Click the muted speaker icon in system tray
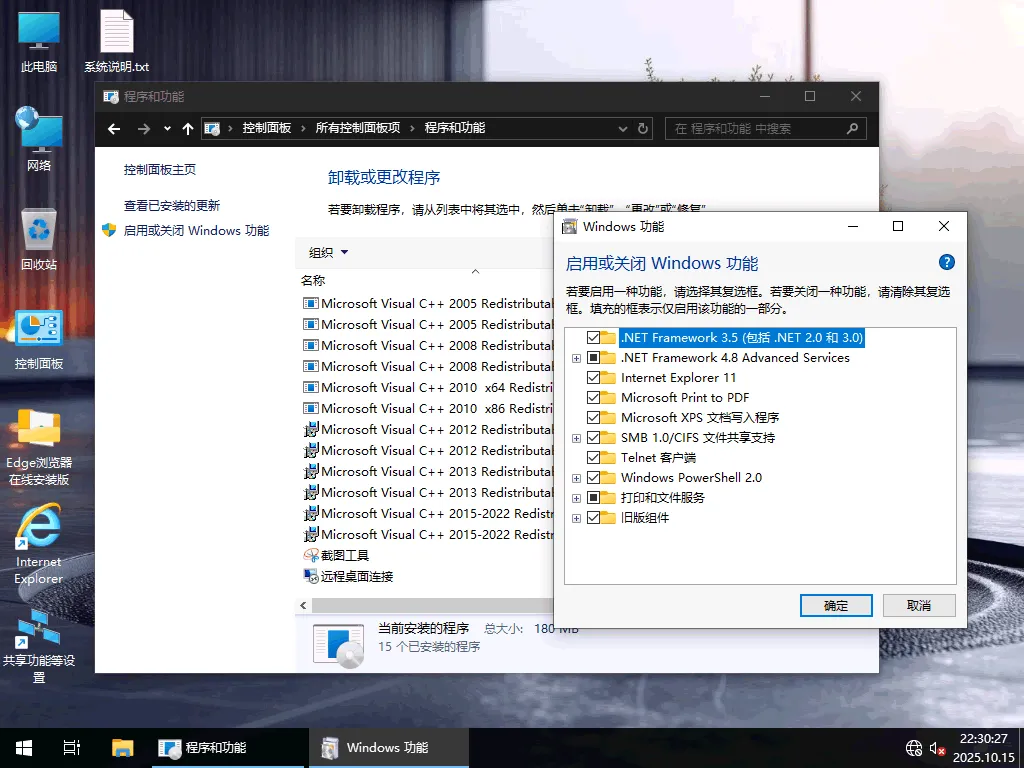This screenshot has height=768, width=1024. coord(937,747)
